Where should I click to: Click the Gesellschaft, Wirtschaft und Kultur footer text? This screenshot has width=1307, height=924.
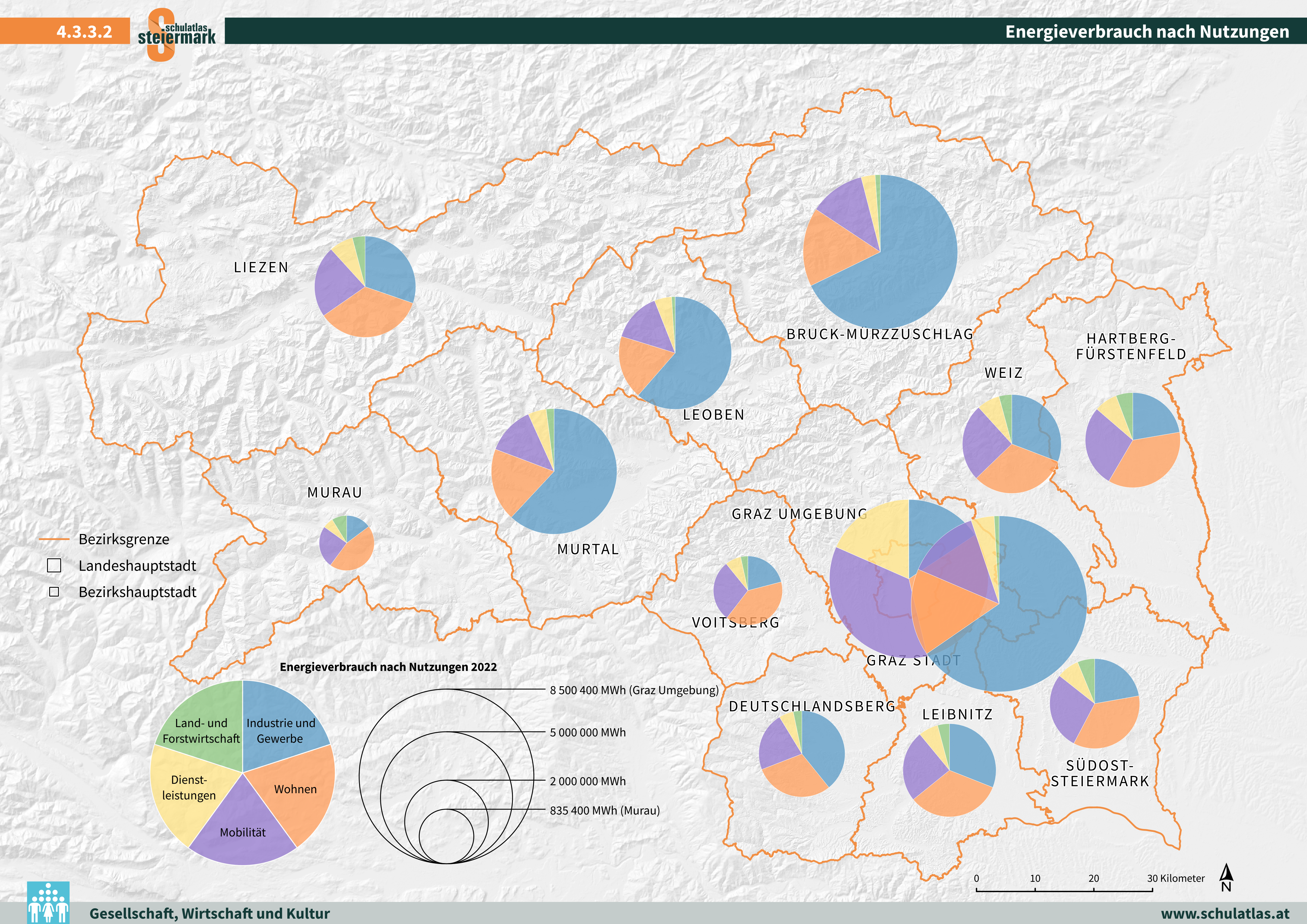tap(210, 913)
